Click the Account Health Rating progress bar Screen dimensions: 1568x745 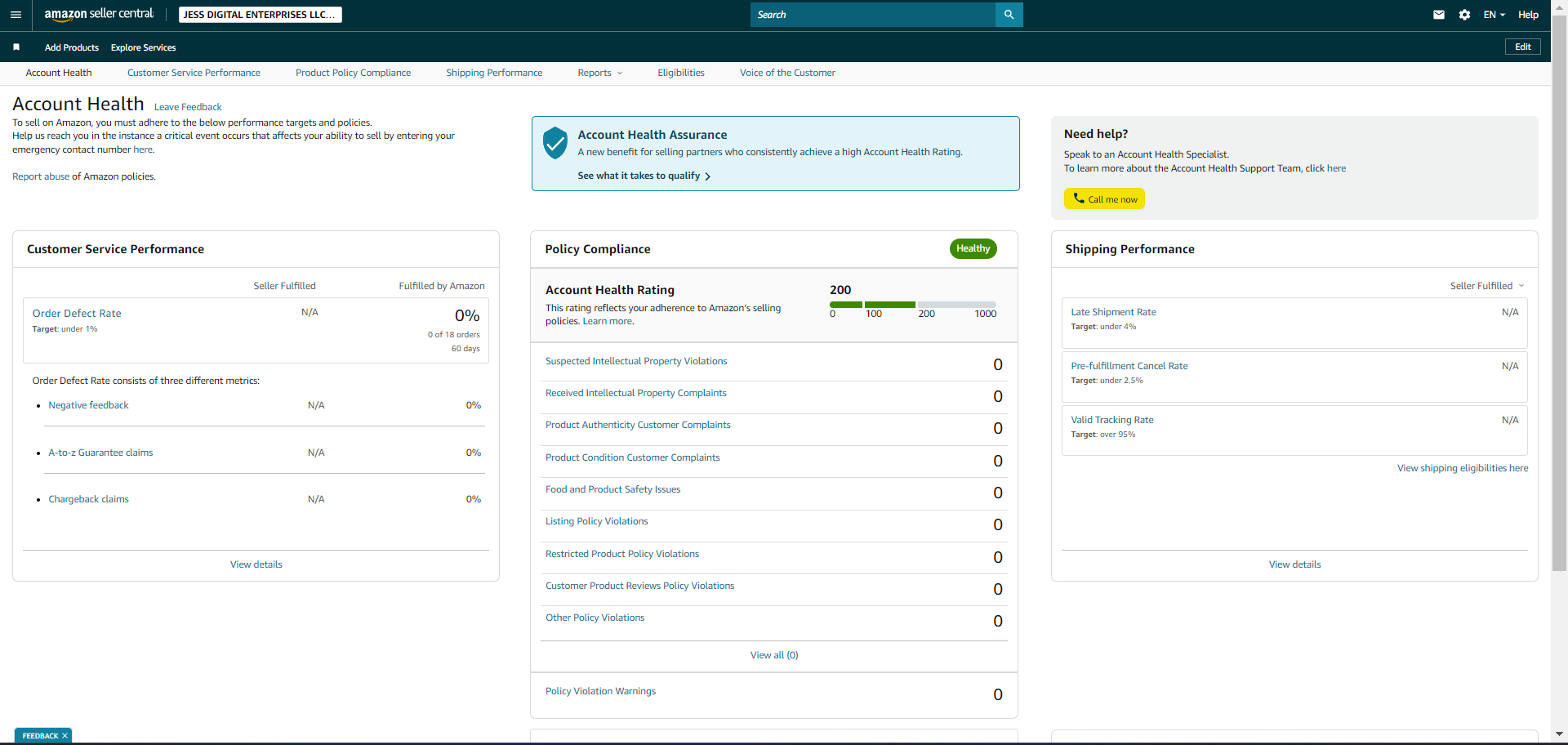pyautogui.click(x=913, y=305)
